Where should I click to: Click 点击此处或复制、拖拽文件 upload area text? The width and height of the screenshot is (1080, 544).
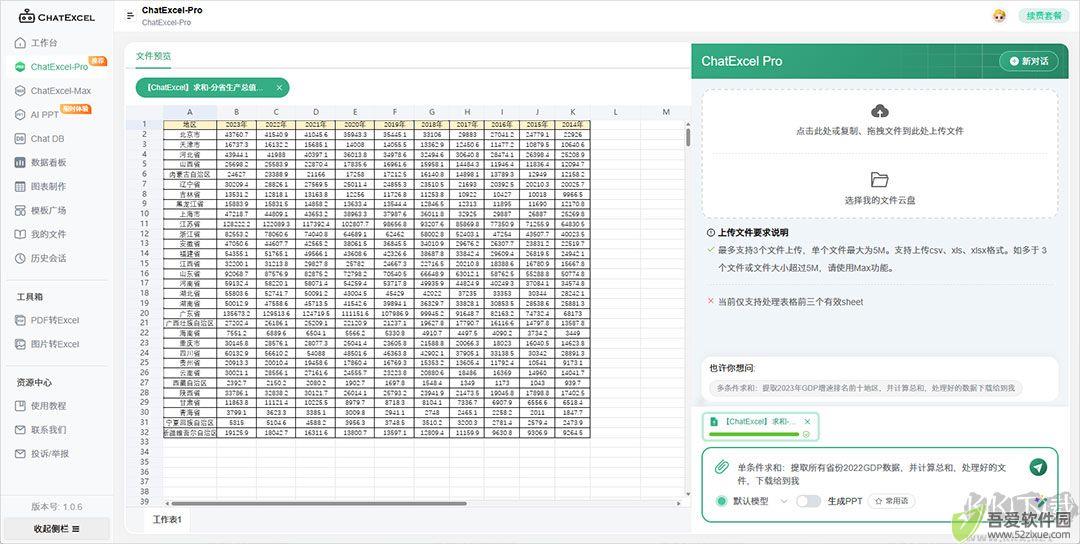point(880,131)
